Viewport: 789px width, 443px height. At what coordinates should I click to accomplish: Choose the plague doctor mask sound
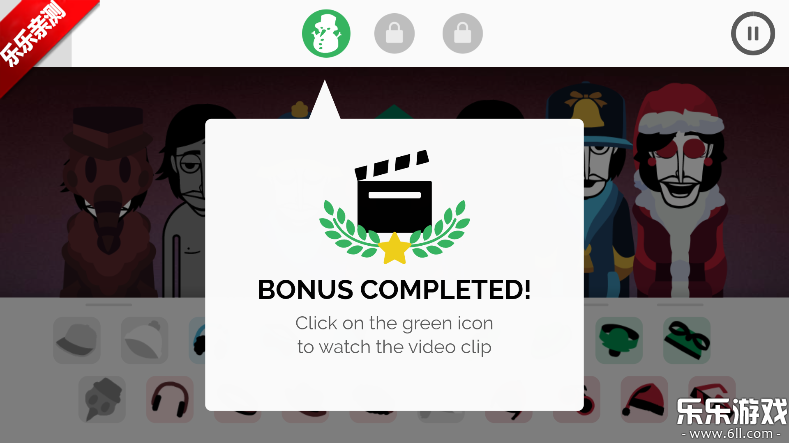pyautogui.click(x=102, y=399)
